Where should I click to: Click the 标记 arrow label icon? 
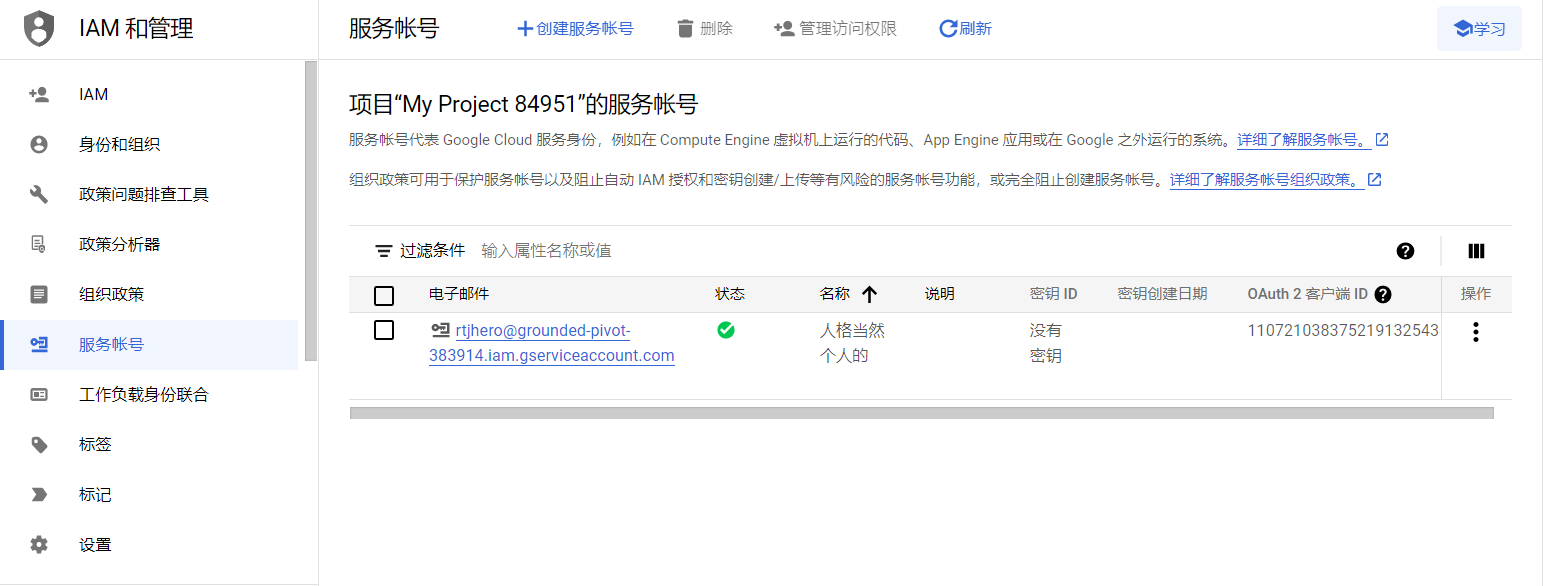(x=39, y=495)
